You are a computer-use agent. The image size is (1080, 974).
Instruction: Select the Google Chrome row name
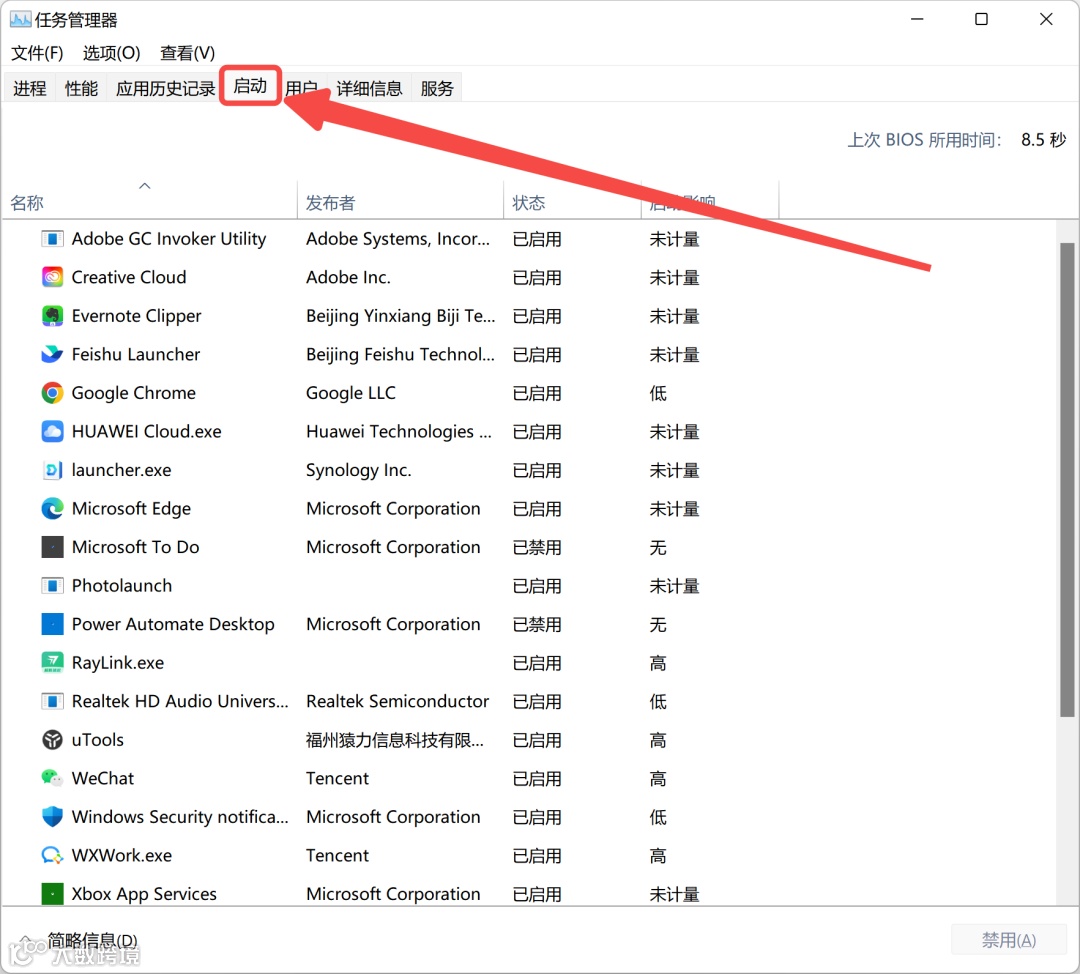pyautogui.click(x=134, y=393)
